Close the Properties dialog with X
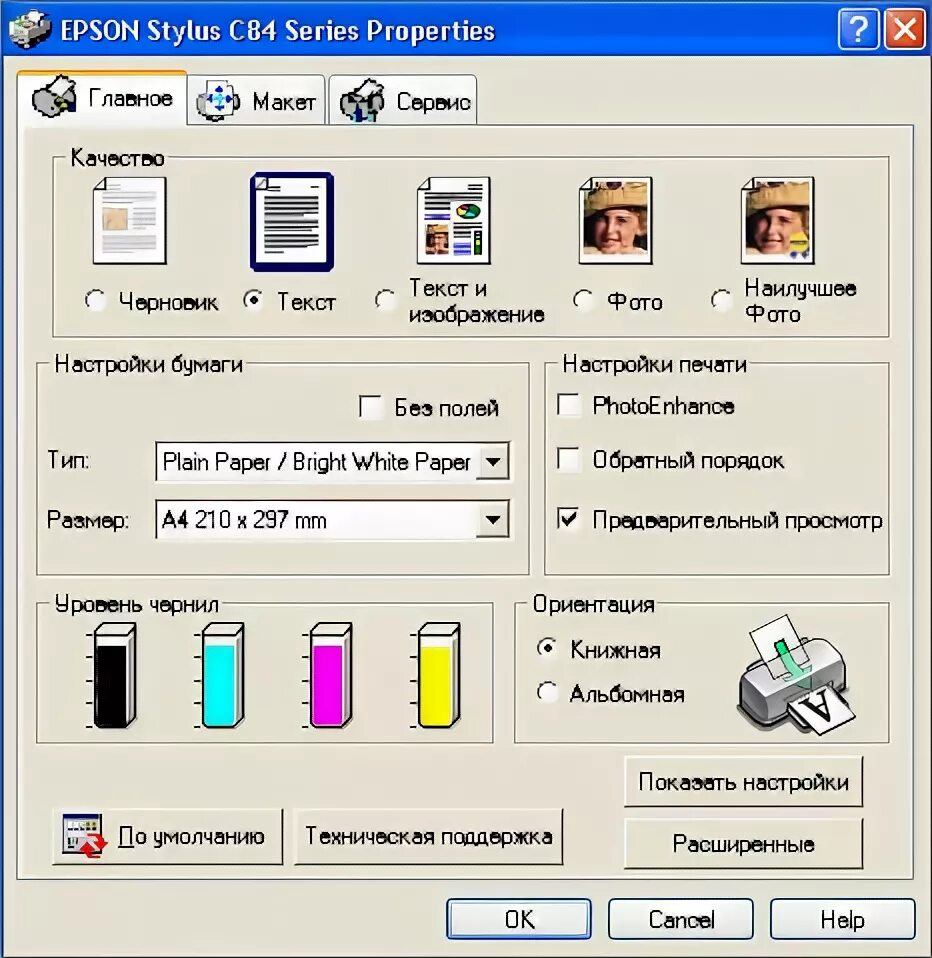Image resolution: width=932 pixels, height=958 pixels. (x=904, y=29)
